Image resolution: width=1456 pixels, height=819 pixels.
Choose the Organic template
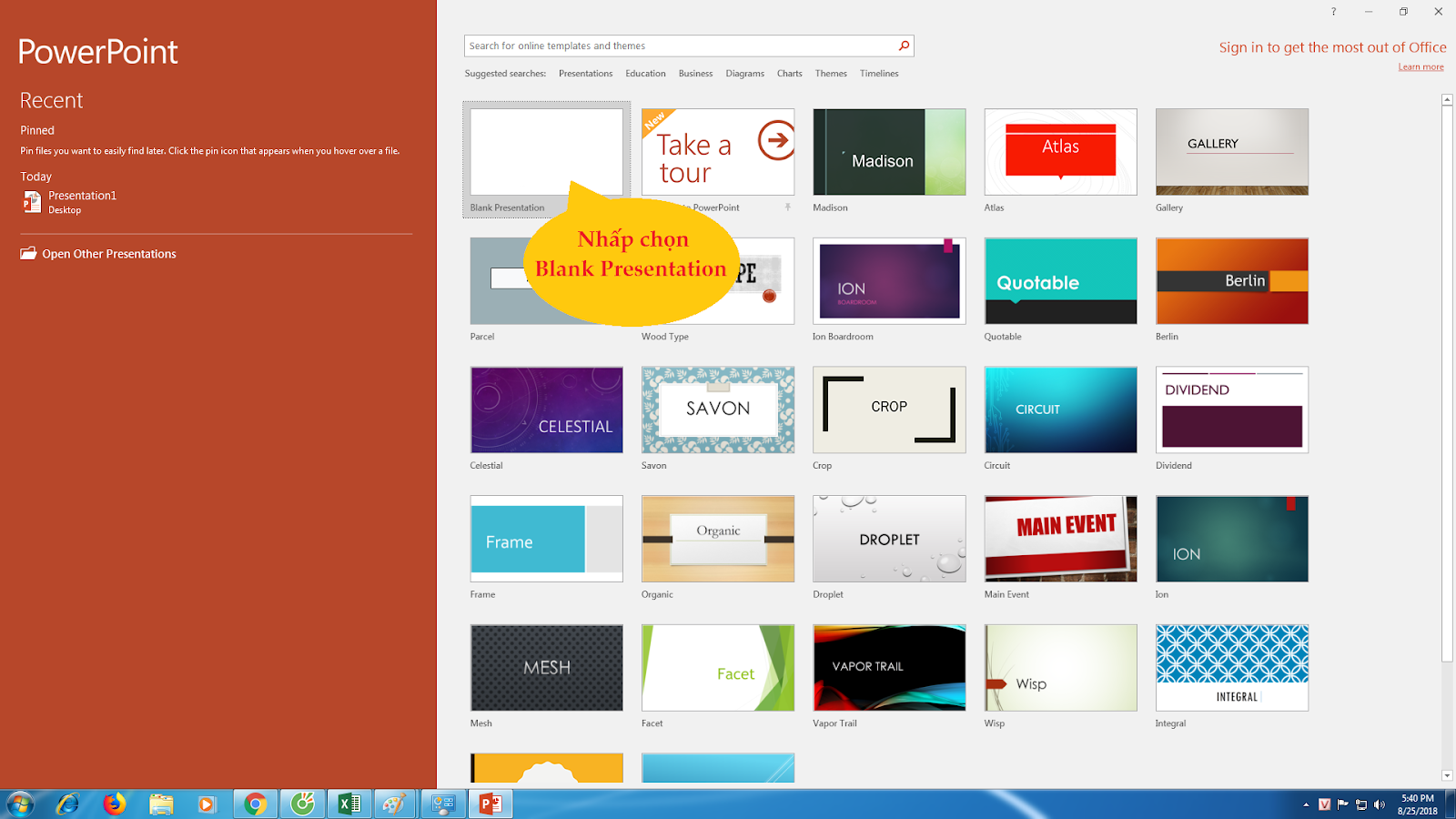click(x=718, y=539)
